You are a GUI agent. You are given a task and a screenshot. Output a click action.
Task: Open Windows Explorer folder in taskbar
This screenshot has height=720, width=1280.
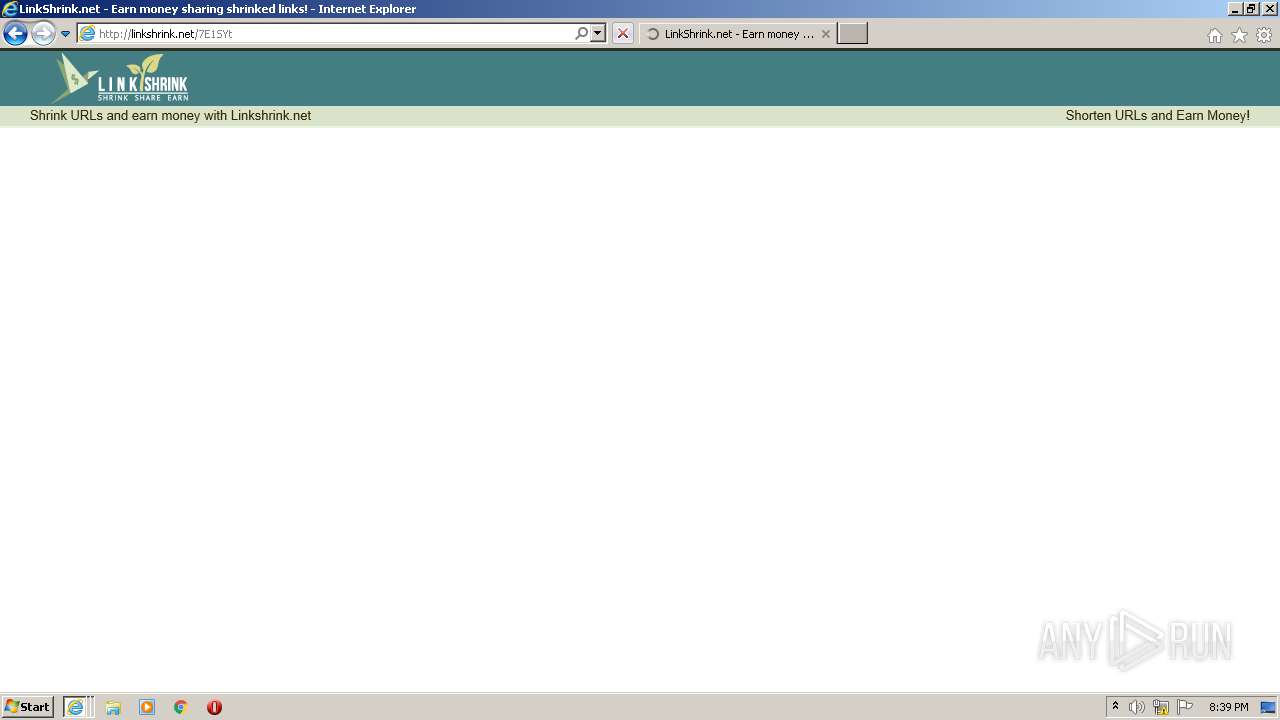coord(113,707)
